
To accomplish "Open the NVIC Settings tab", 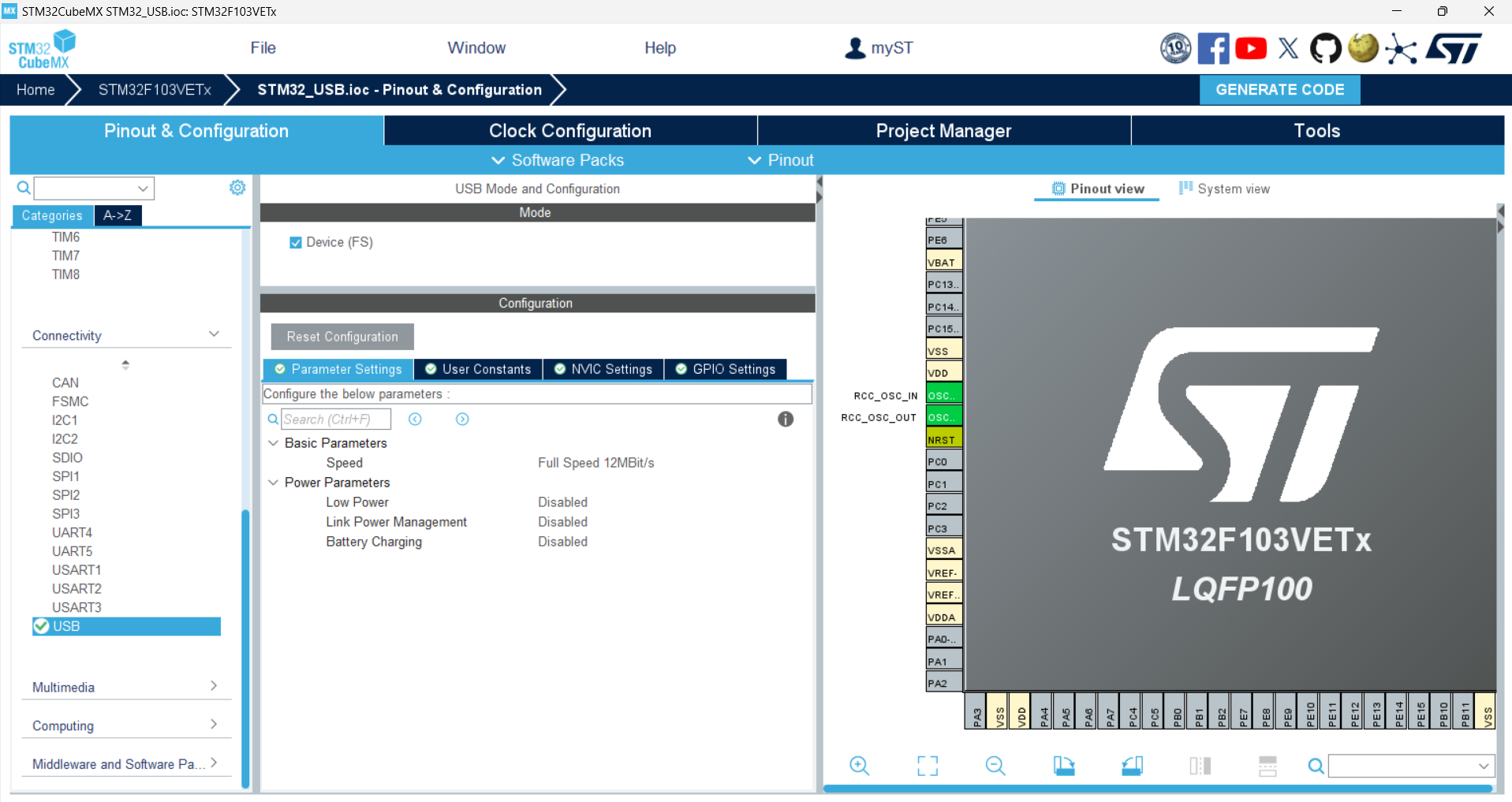I will point(603,369).
